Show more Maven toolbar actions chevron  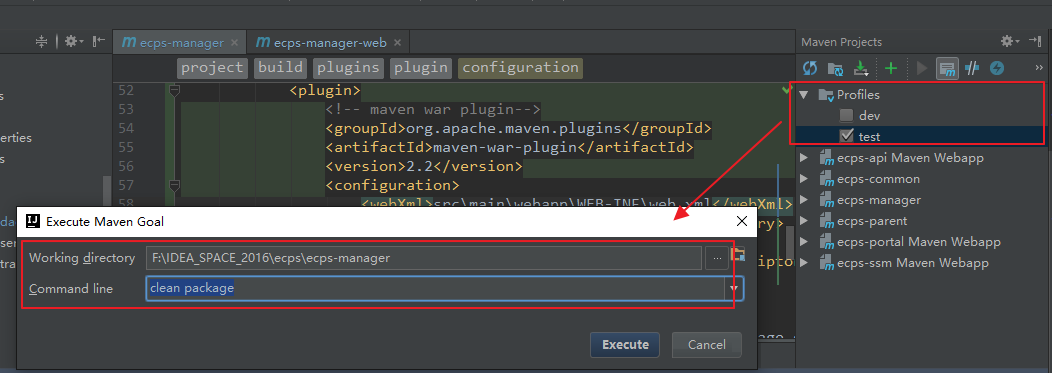pos(1039,68)
